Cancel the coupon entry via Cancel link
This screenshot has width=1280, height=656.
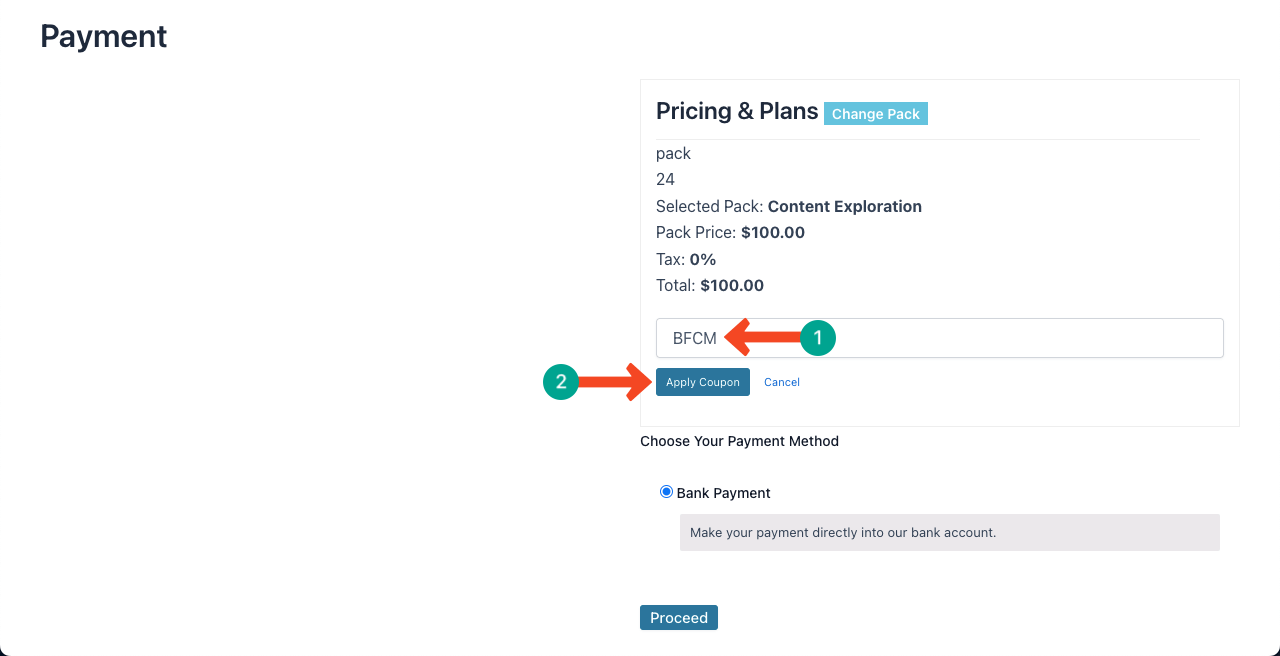click(782, 382)
